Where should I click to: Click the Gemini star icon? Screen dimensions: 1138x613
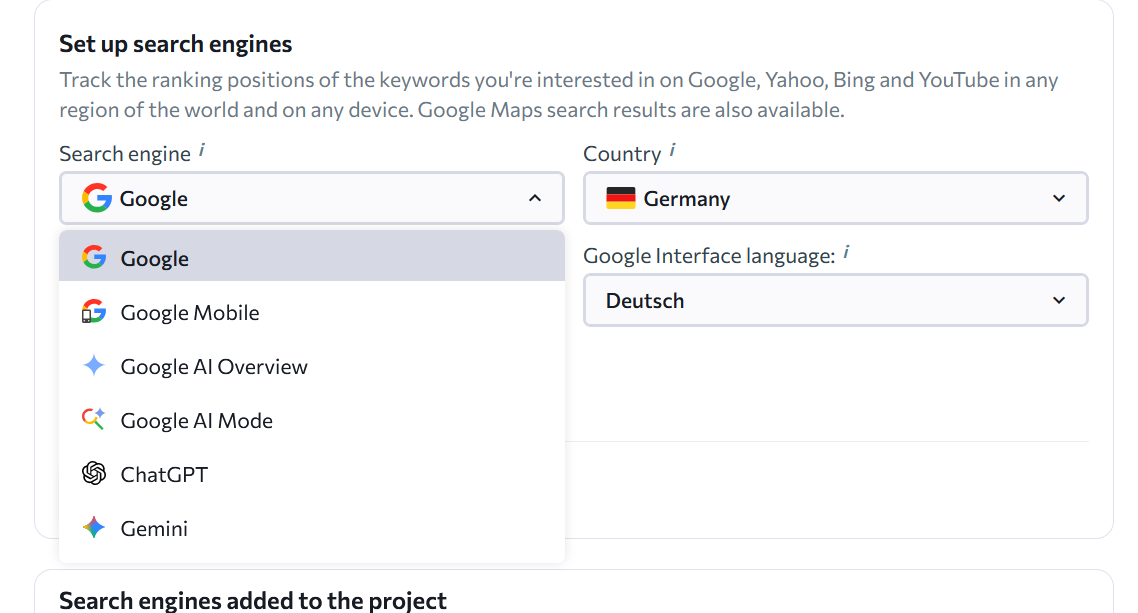pos(94,528)
